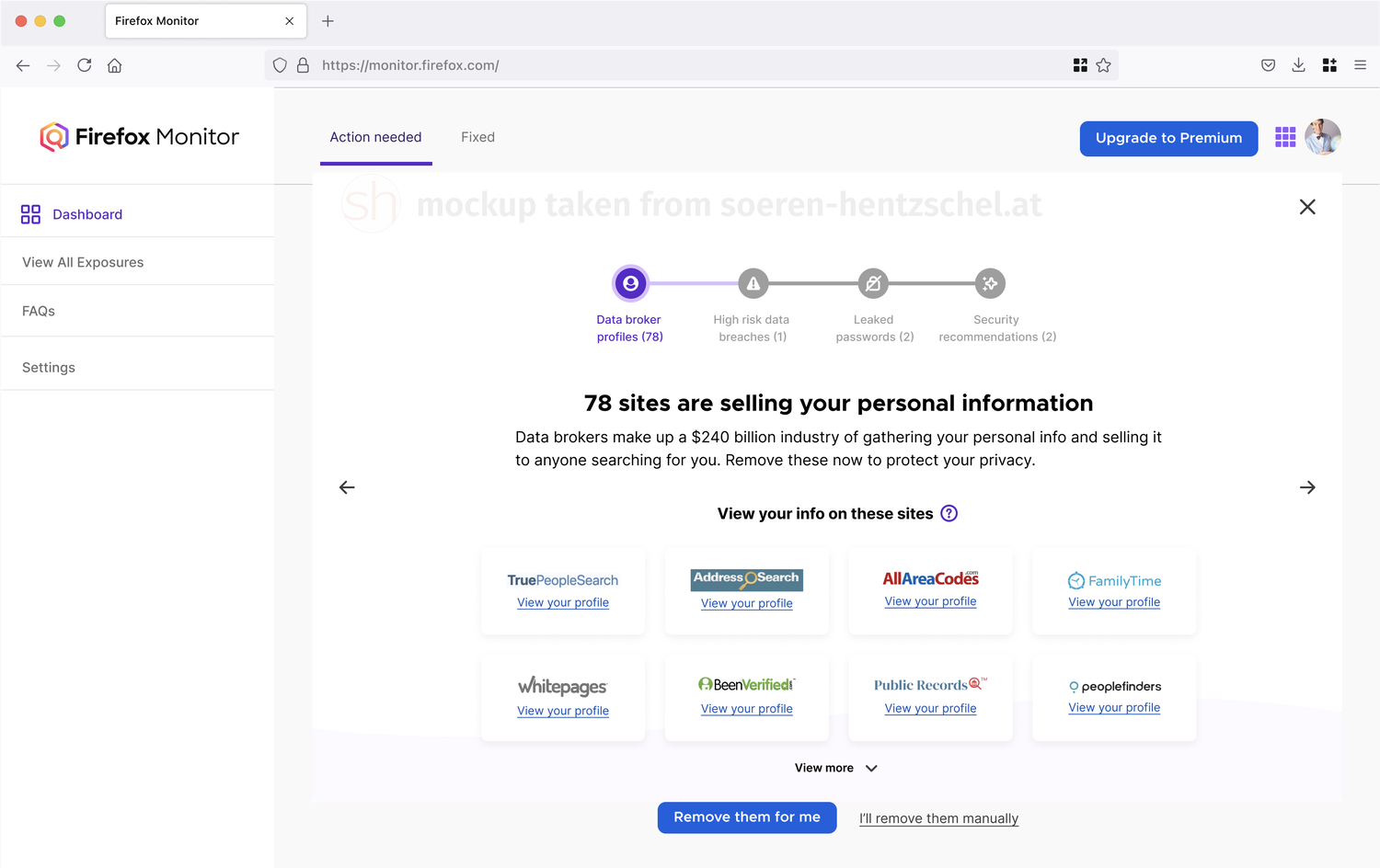Go to next slide with right arrow
Viewport: 1380px width, 868px height.
[1307, 487]
